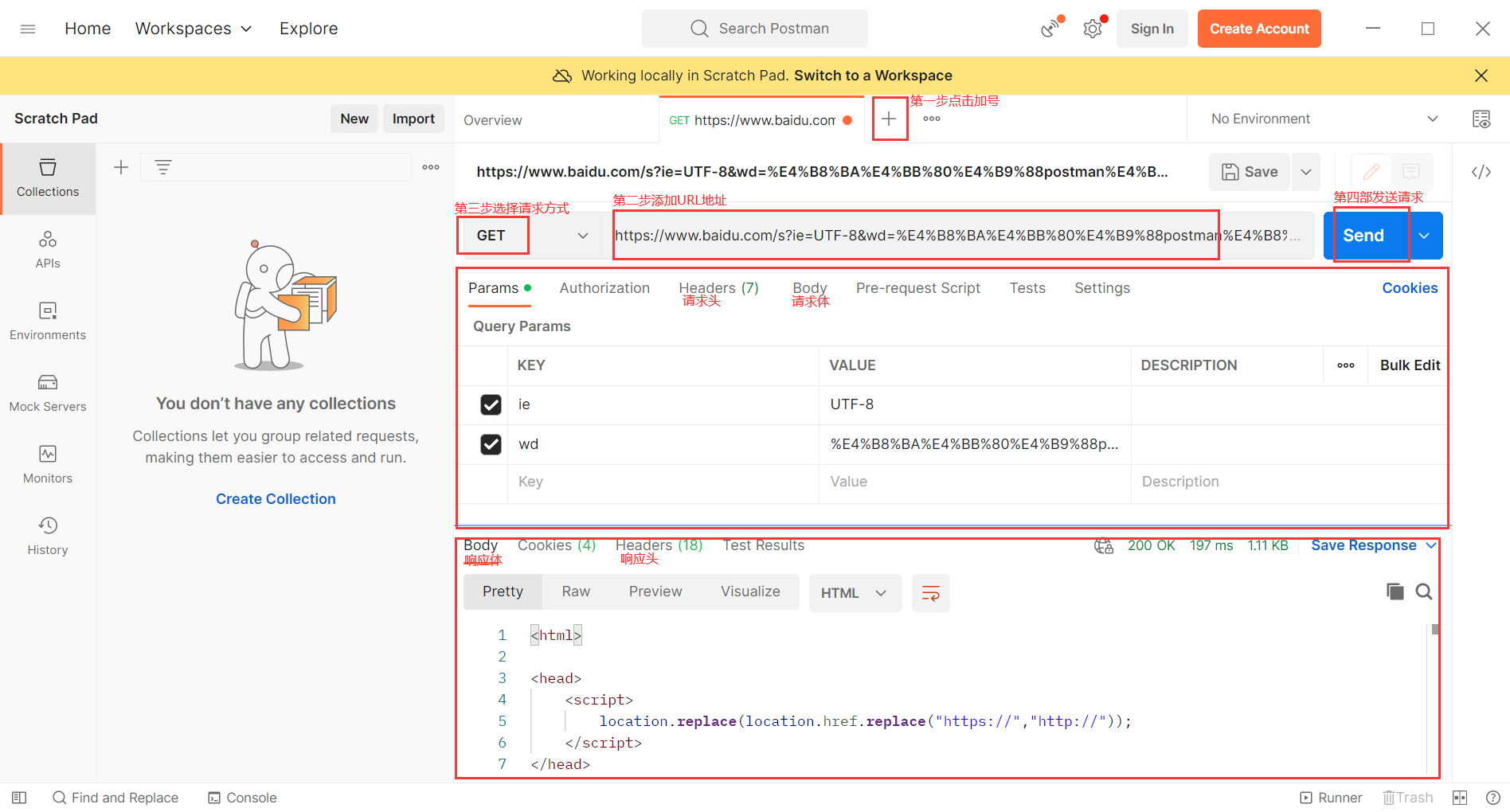Click the Create Account button
Image resolution: width=1510 pixels, height=812 pixels.
pos(1259,29)
